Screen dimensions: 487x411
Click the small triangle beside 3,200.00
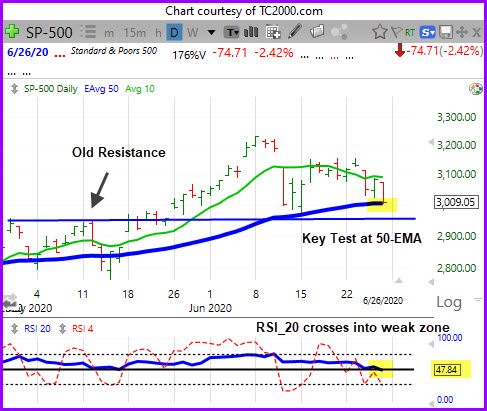431,143
